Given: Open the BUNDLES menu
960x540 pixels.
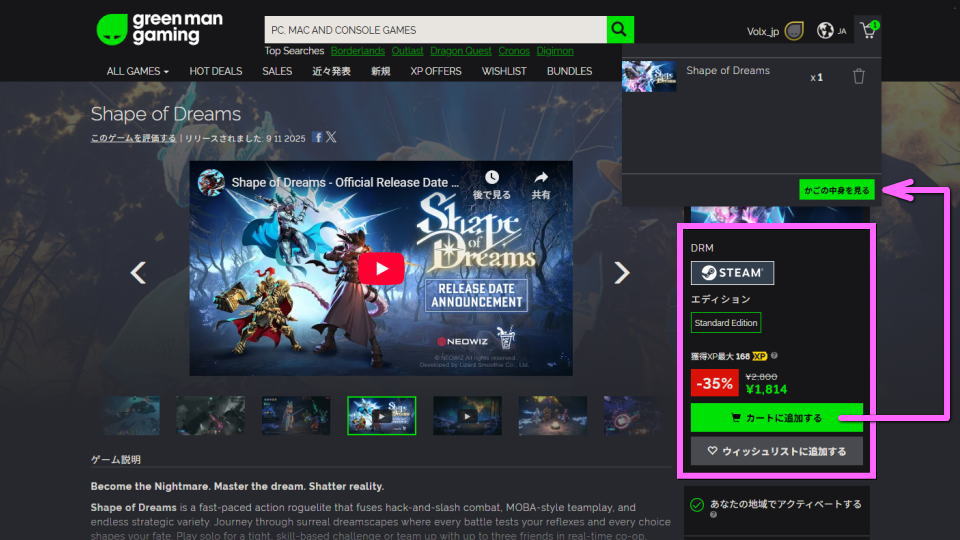Looking at the screenshot, I should [x=569, y=71].
